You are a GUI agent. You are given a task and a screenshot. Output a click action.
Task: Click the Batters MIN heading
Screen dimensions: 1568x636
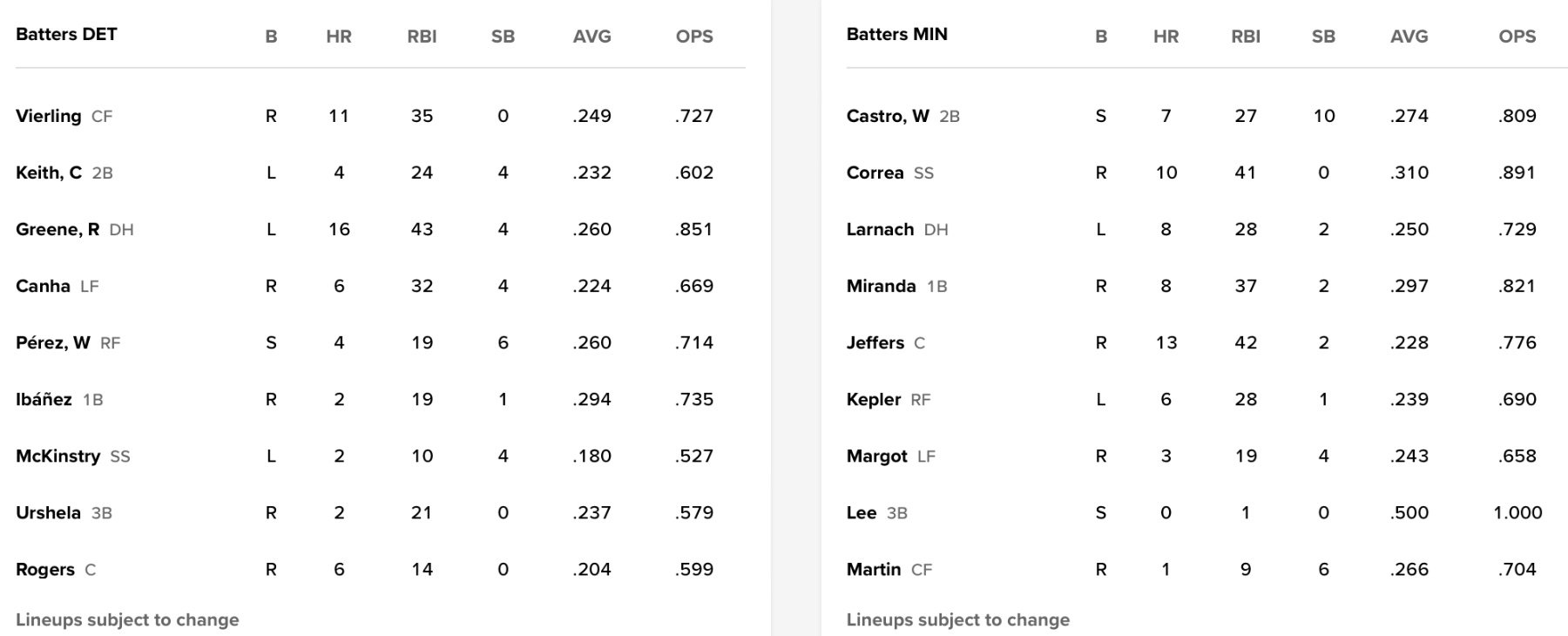(896, 35)
